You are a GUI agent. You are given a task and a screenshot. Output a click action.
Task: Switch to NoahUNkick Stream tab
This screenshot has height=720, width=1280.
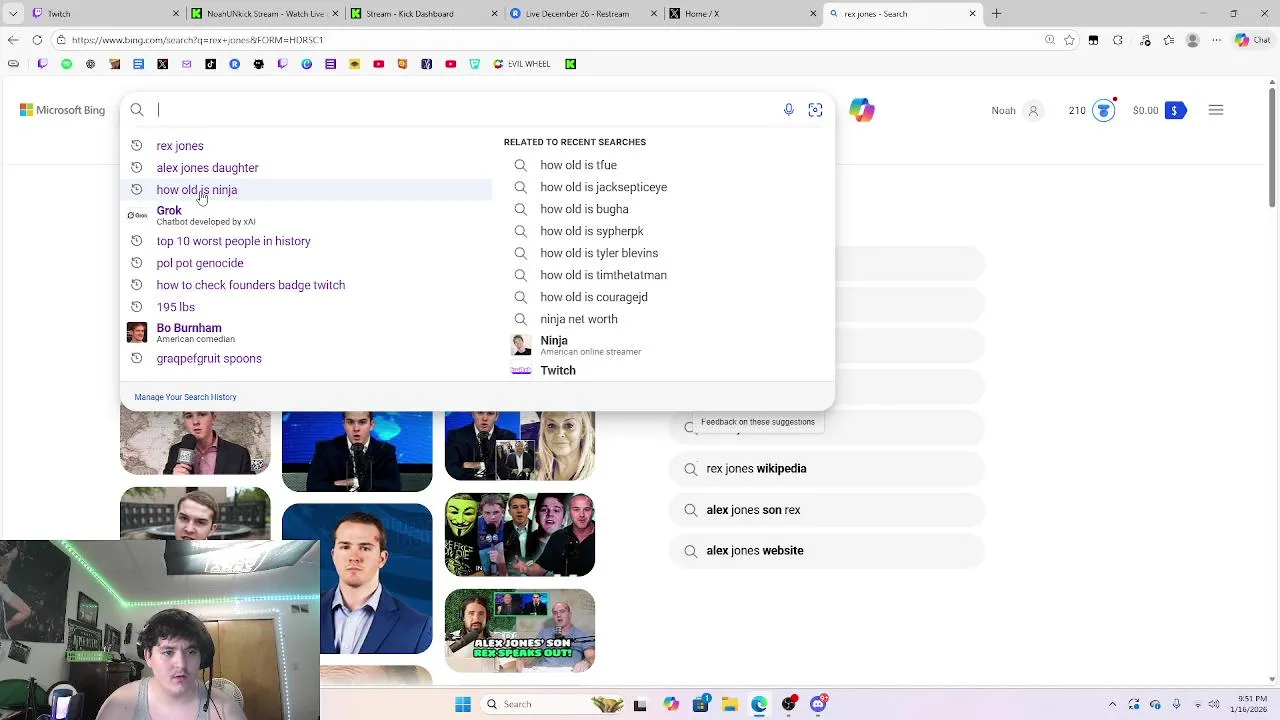pos(264,14)
